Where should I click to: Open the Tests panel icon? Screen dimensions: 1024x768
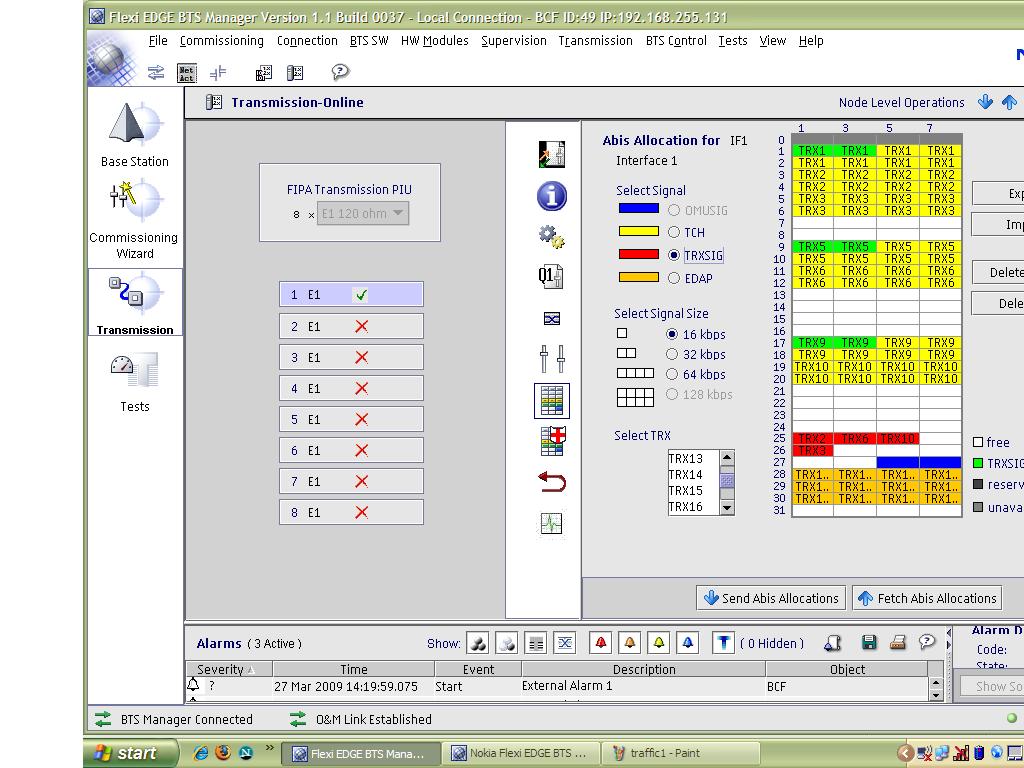click(x=135, y=381)
